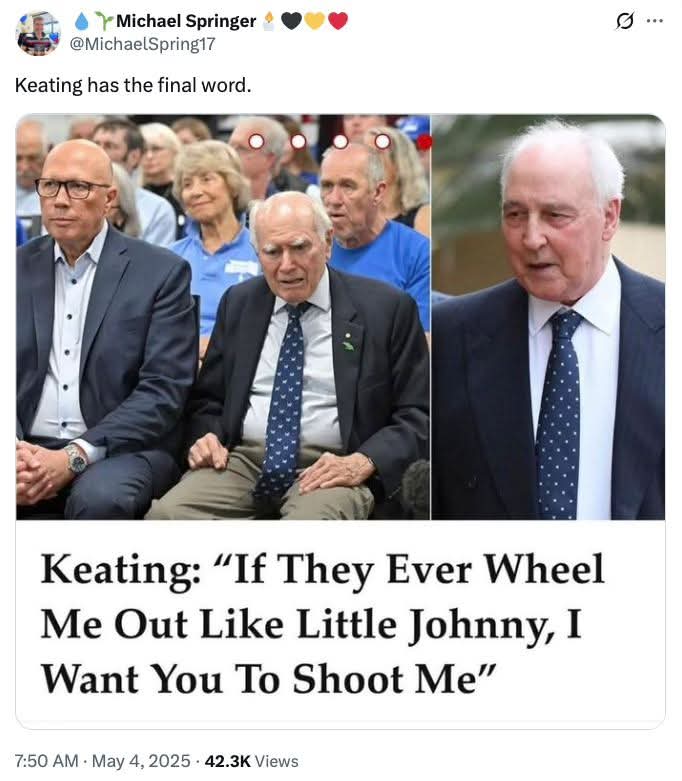The width and height of the screenshot is (682, 781).
Task: Open the Michael Springer display name link
Action: click(186, 21)
